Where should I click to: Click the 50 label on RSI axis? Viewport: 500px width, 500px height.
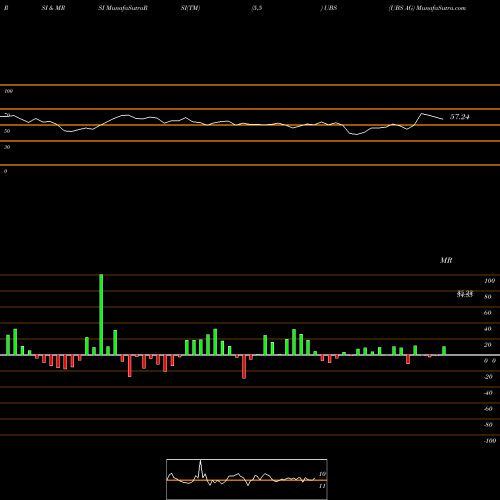click(7, 131)
